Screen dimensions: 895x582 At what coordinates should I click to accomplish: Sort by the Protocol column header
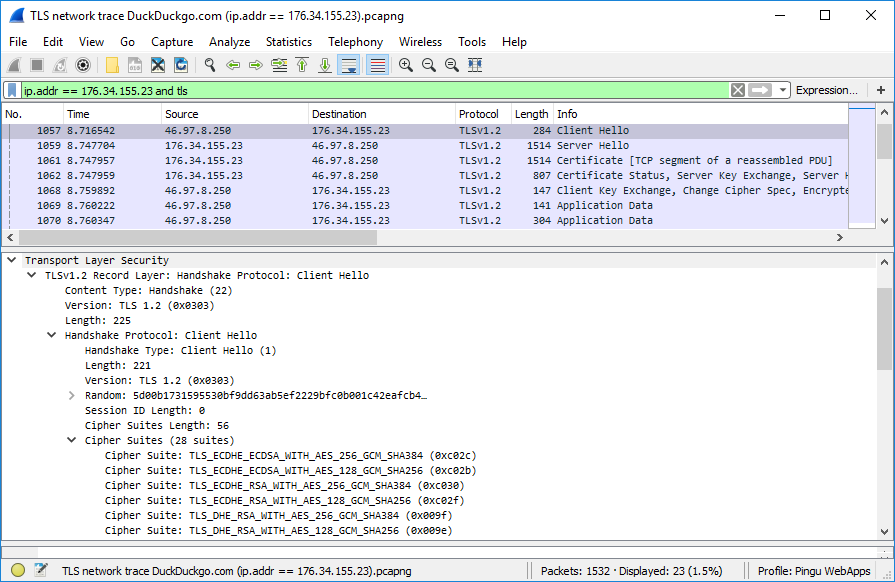pyautogui.click(x=483, y=114)
